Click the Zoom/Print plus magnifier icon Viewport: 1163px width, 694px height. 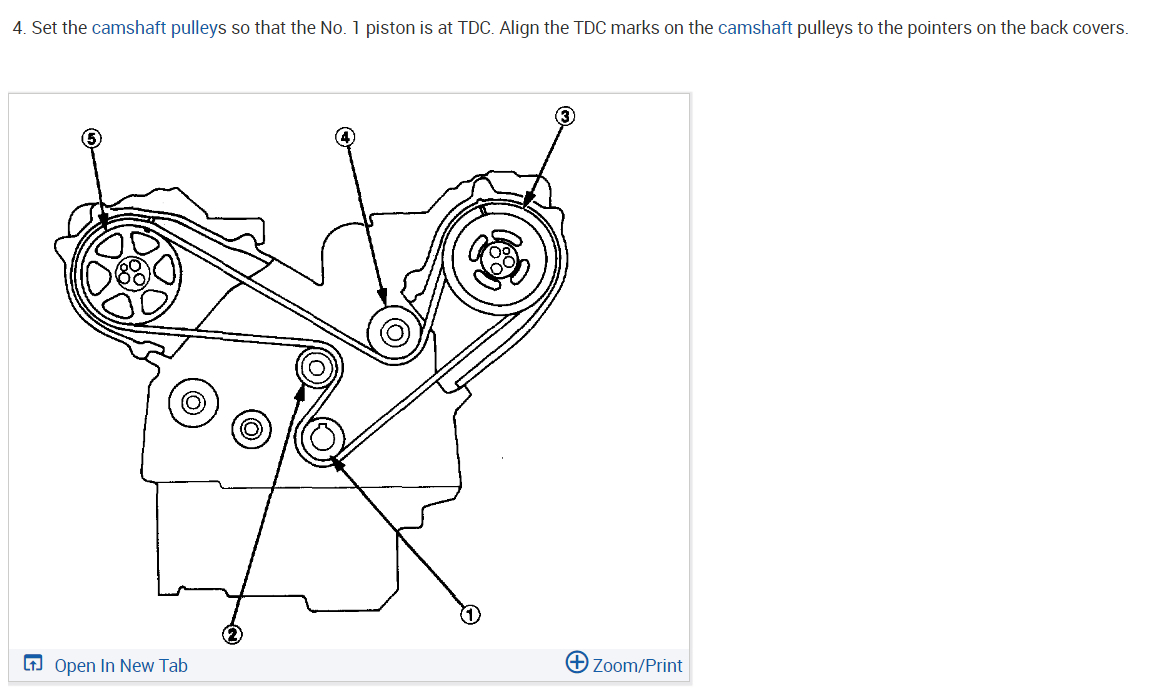pyautogui.click(x=576, y=662)
